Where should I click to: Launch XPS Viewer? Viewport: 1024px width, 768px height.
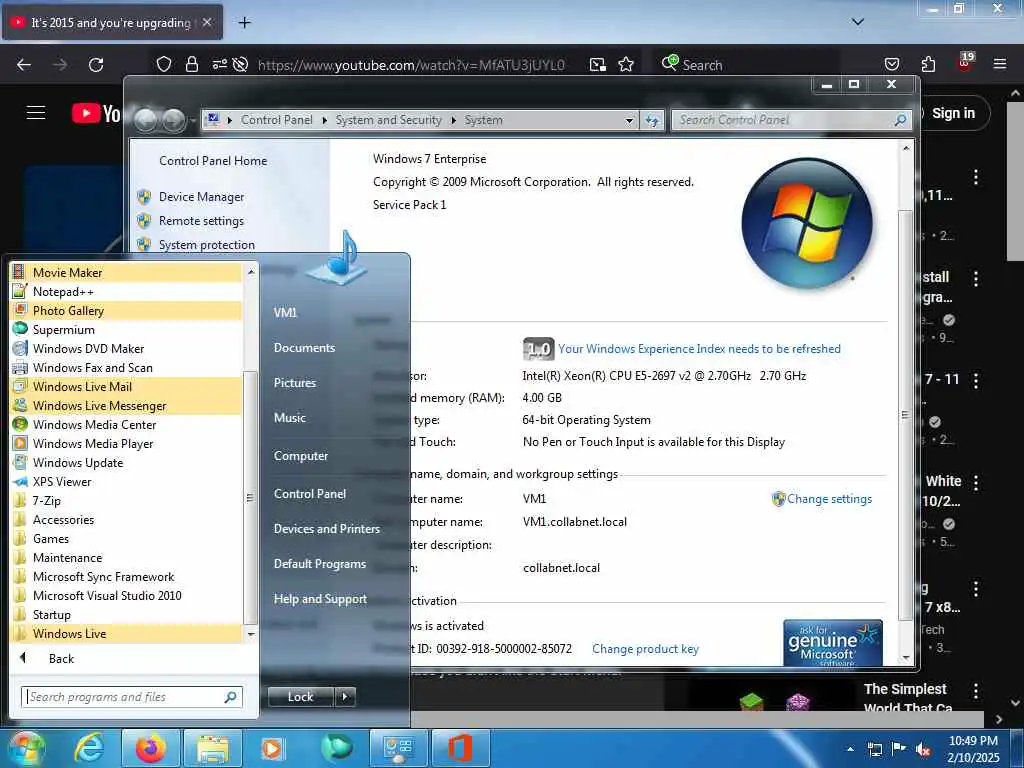pos(126,481)
